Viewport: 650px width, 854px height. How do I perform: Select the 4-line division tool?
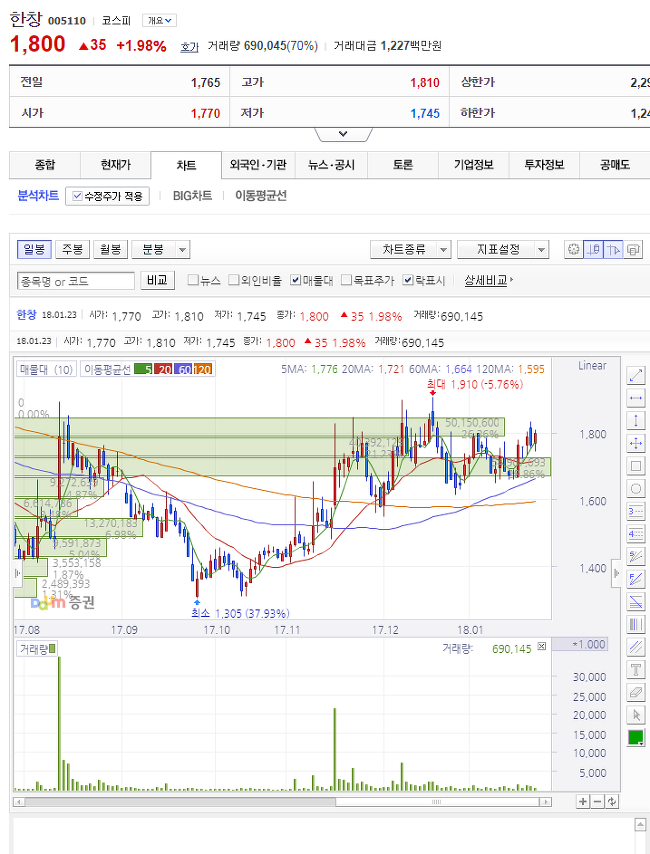[x=636, y=534]
